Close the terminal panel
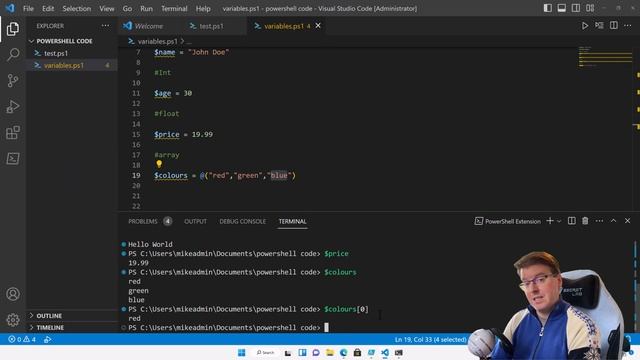The image size is (640, 360). 627,221
